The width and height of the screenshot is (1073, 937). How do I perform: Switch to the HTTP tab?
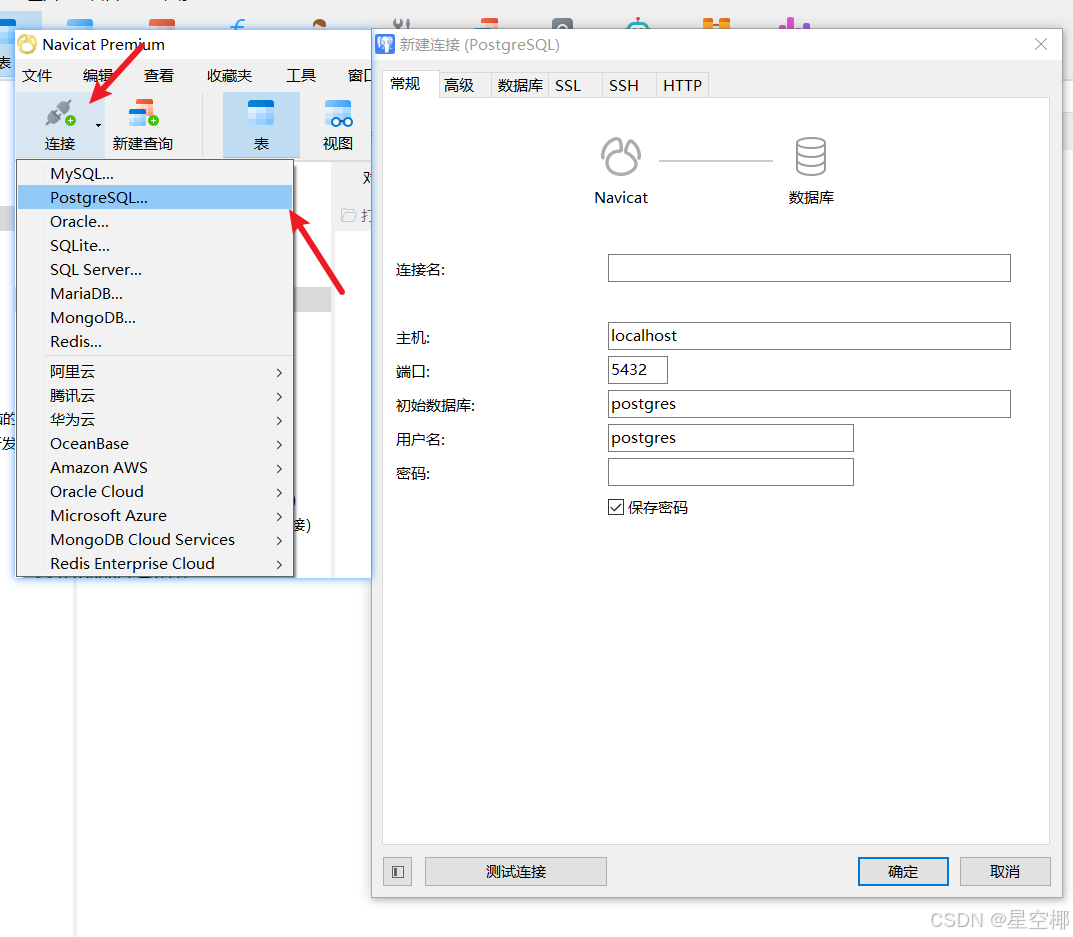(682, 85)
